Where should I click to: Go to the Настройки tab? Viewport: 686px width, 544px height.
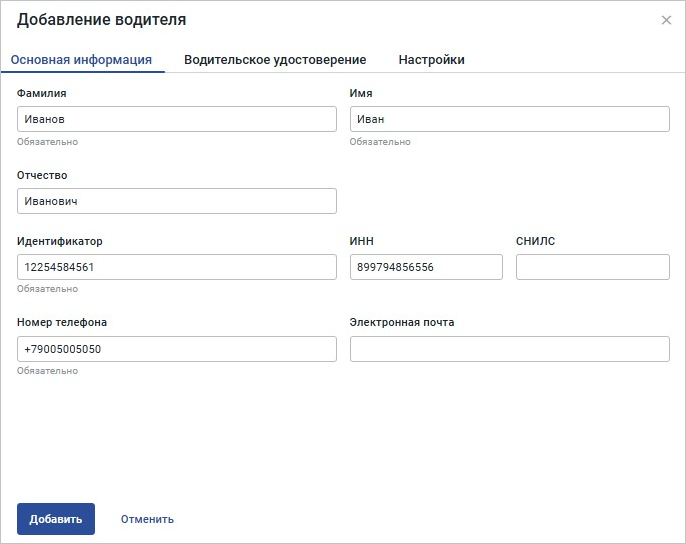pos(431,60)
